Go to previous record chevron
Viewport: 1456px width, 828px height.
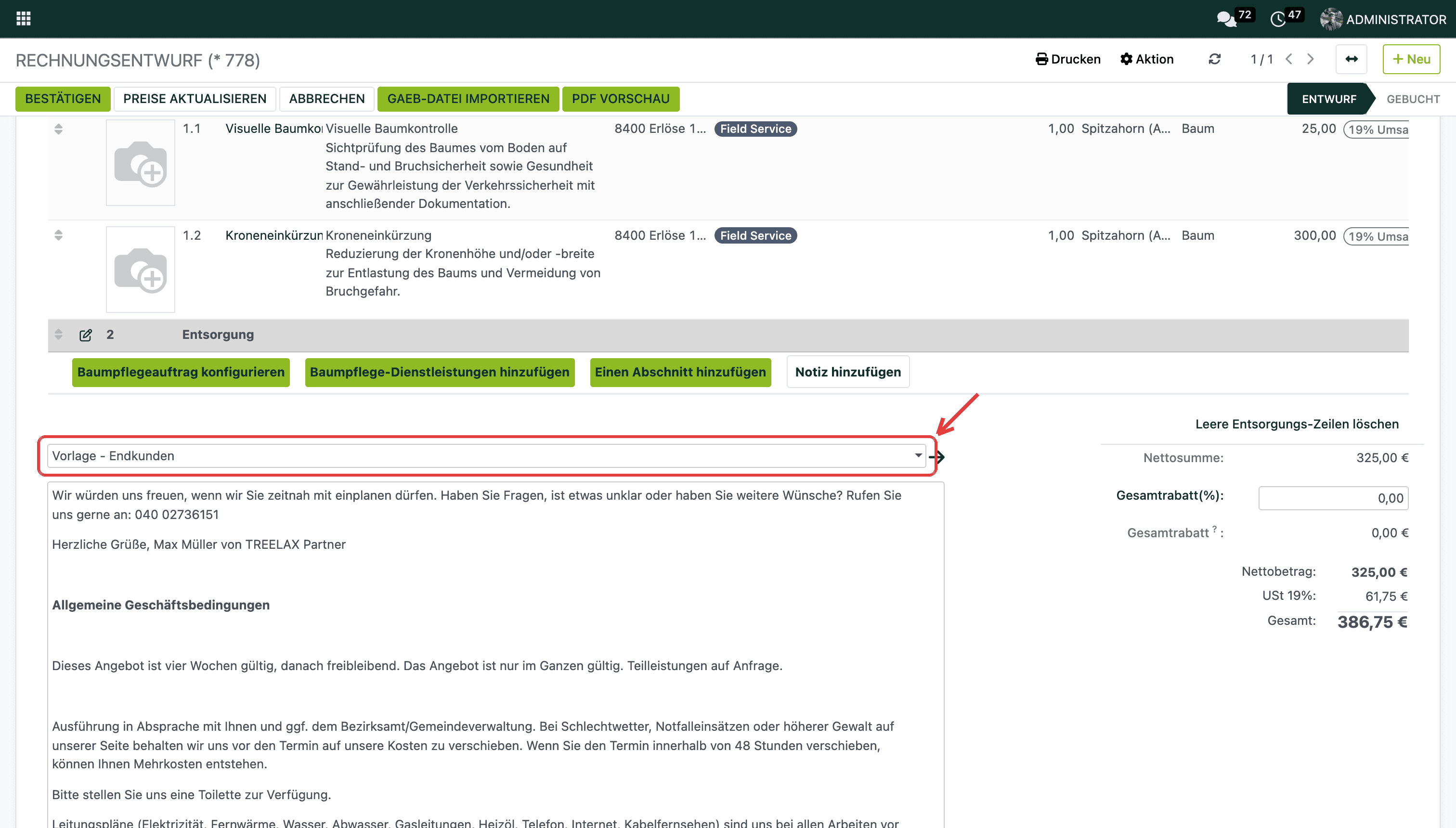point(1289,59)
